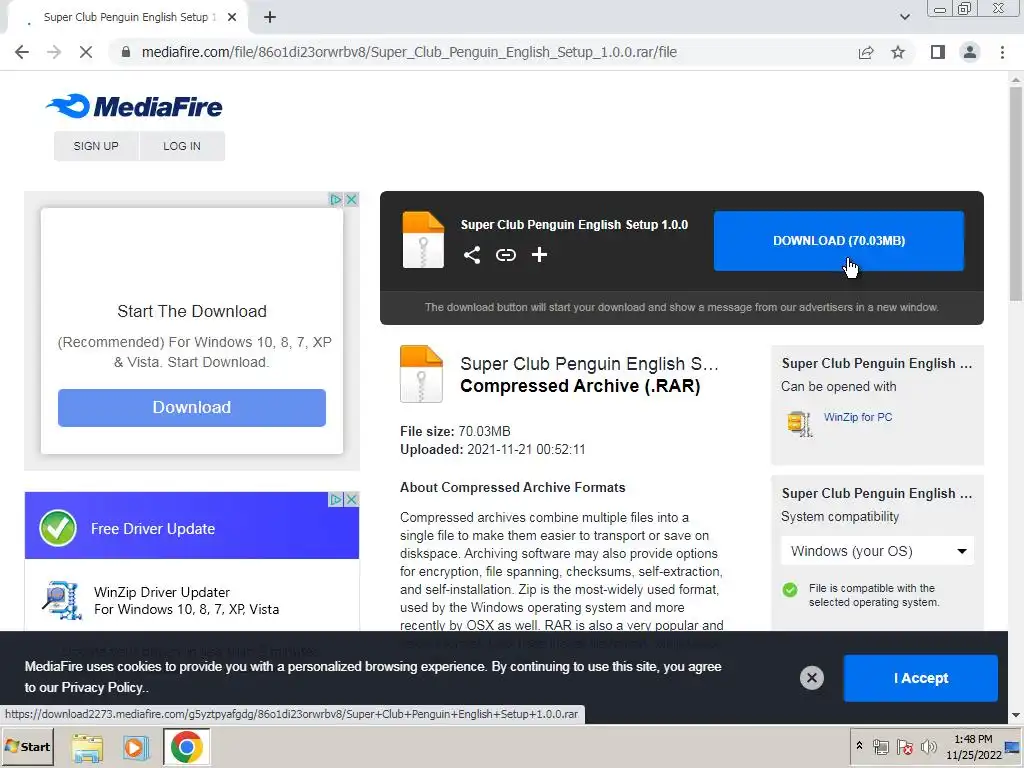Click 'Compressed Archive (.RAR)' heading
The width and height of the screenshot is (1024, 768).
point(580,386)
